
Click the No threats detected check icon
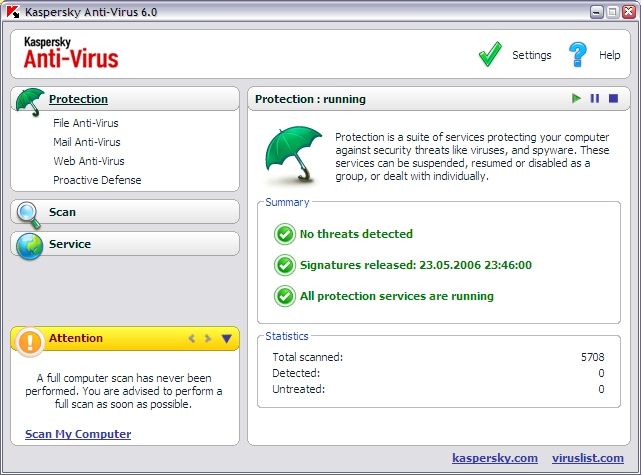pos(285,234)
